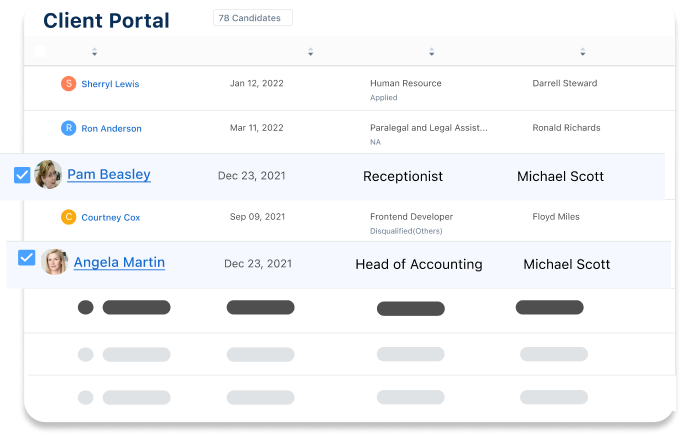Select the Head of Accounting job cell
Viewport: 696px width, 435px height.
tap(418, 265)
